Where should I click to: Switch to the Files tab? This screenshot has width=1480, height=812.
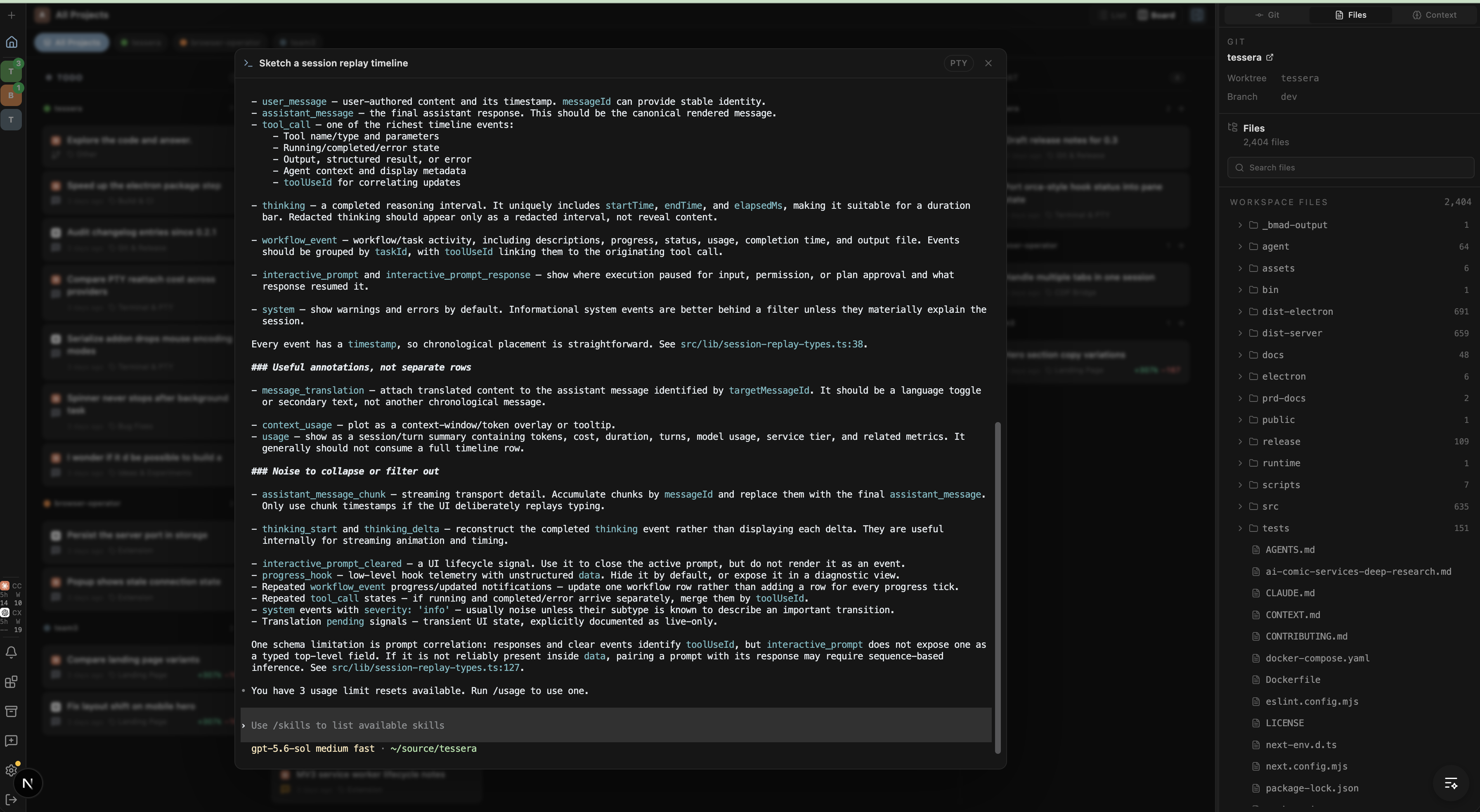point(1350,15)
